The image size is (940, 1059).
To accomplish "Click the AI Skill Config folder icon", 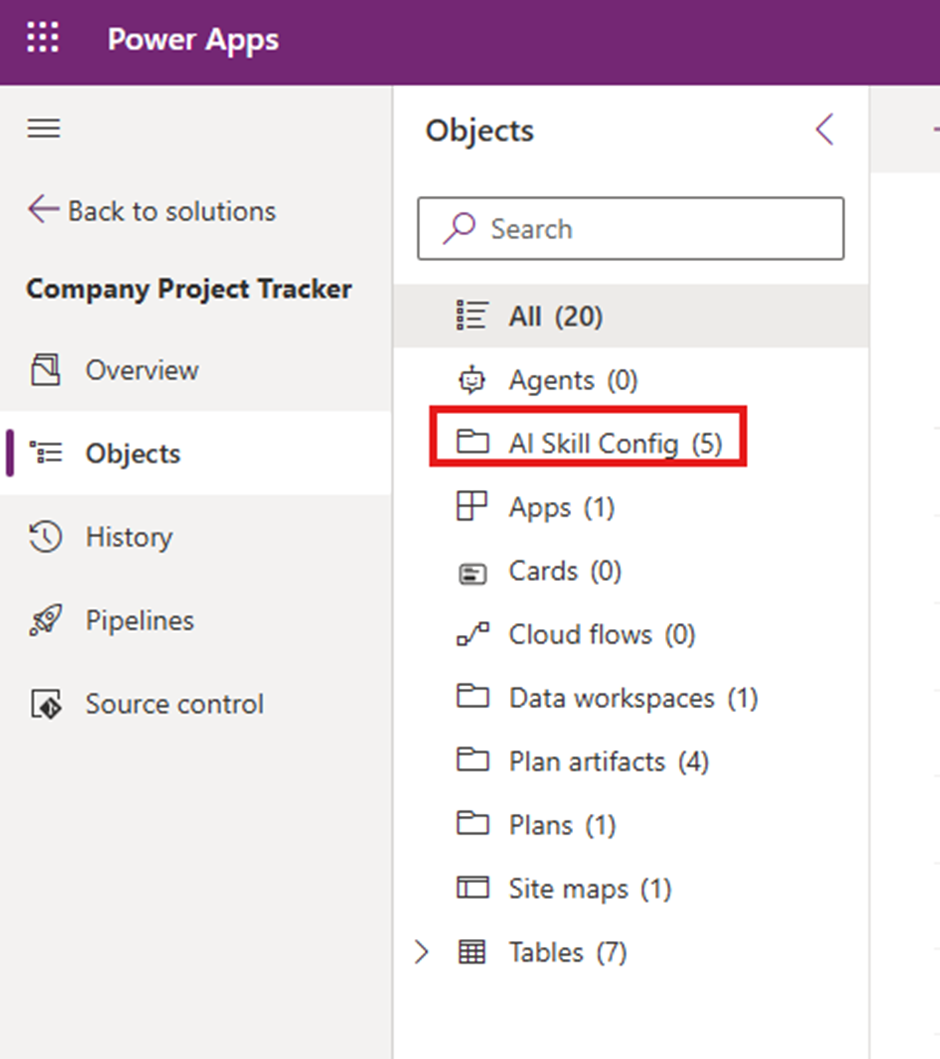I will (x=473, y=441).
